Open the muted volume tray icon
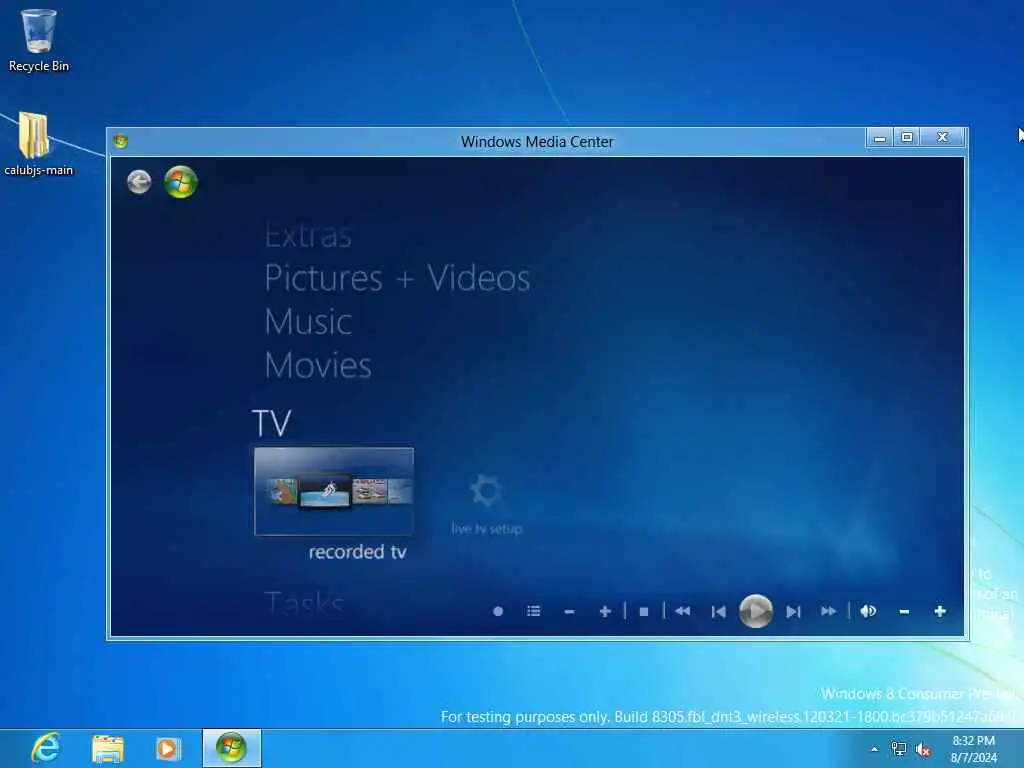The image size is (1024, 768). pyautogui.click(x=923, y=749)
